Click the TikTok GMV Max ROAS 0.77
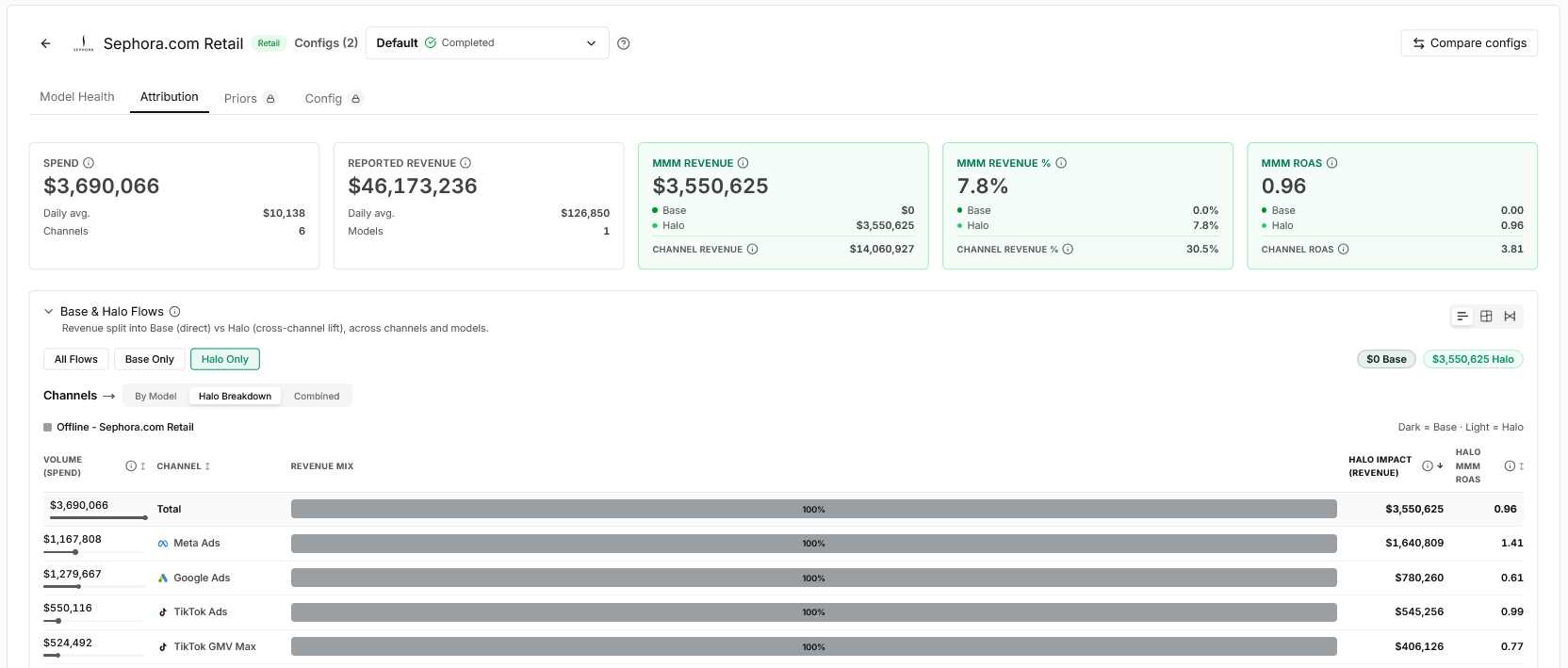1568x668 pixels. [1511, 647]
